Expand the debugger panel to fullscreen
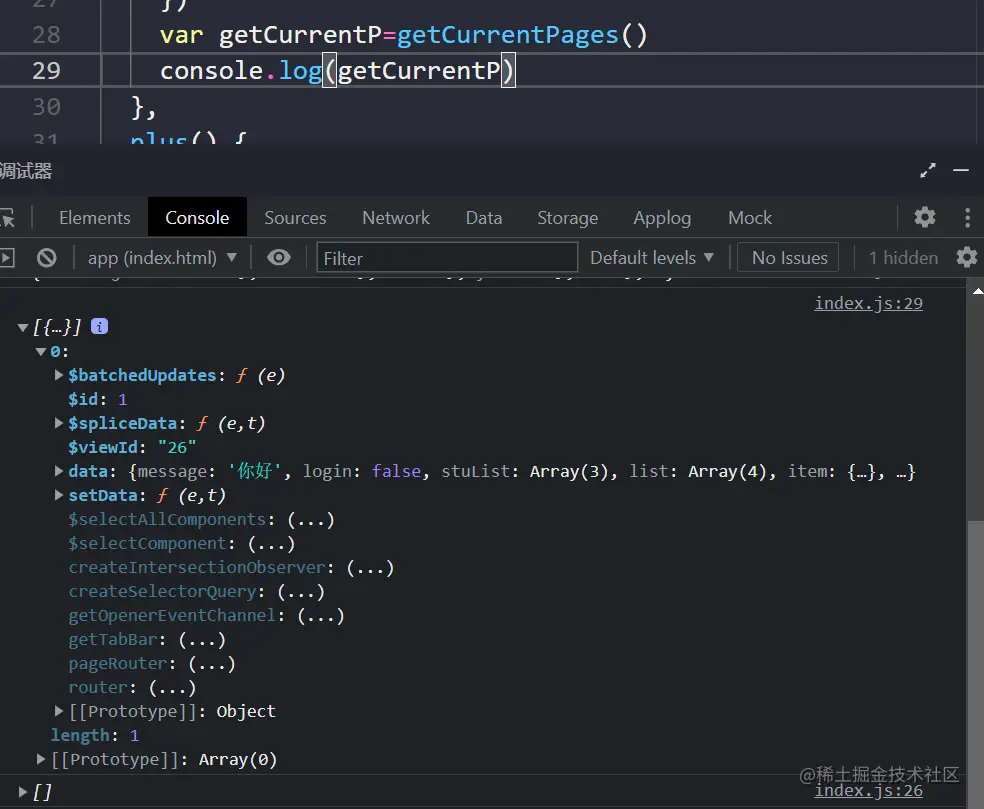Screen dimensions: 984x809 [928, 170]
